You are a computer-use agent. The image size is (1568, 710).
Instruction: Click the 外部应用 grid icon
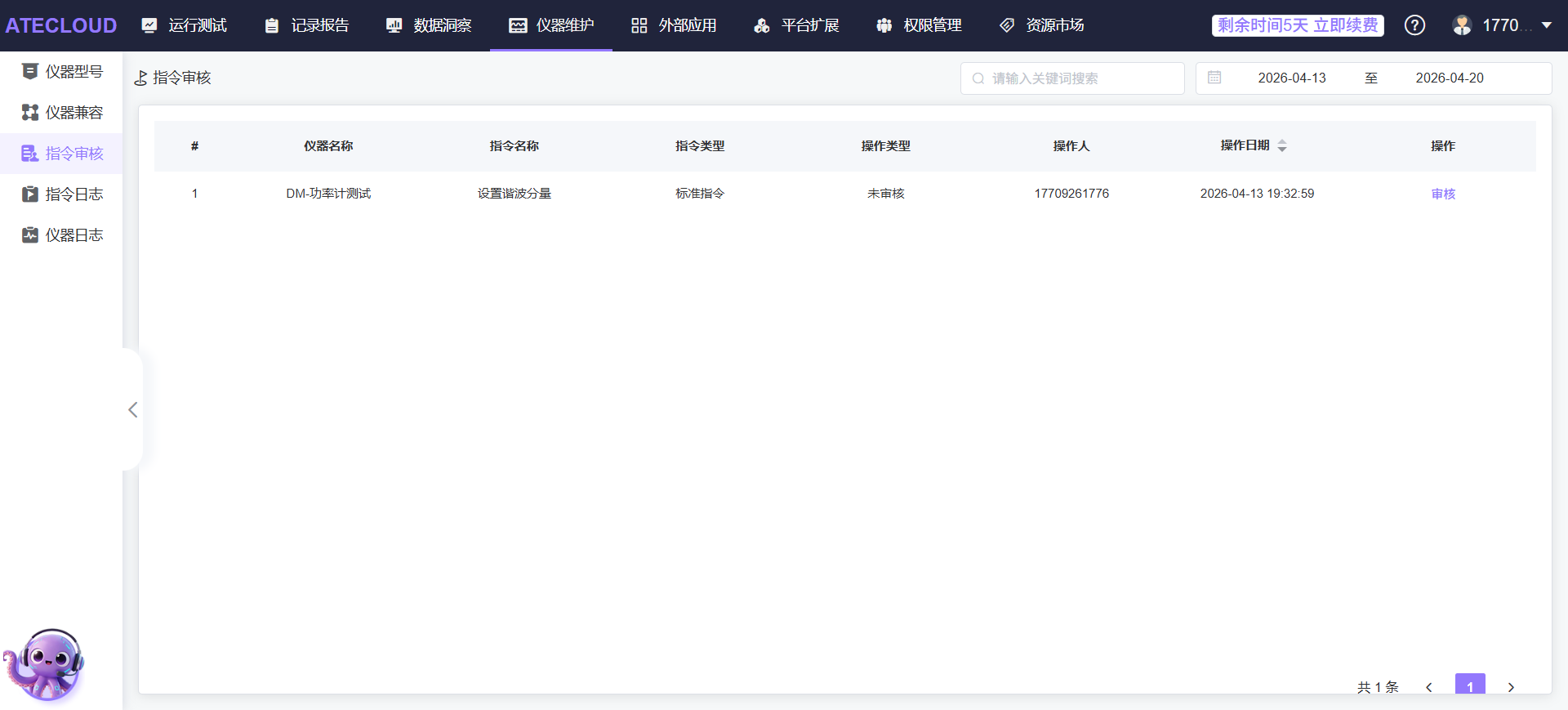(x=639, y=25)
